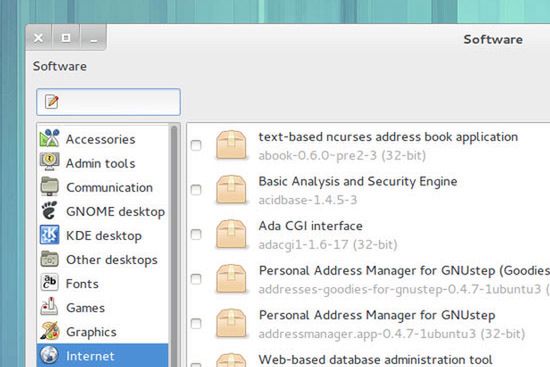Open the Games joystick icon
The height and width of the screenshot is (367, 550).
pyautogui.click(x=49, y=306)
